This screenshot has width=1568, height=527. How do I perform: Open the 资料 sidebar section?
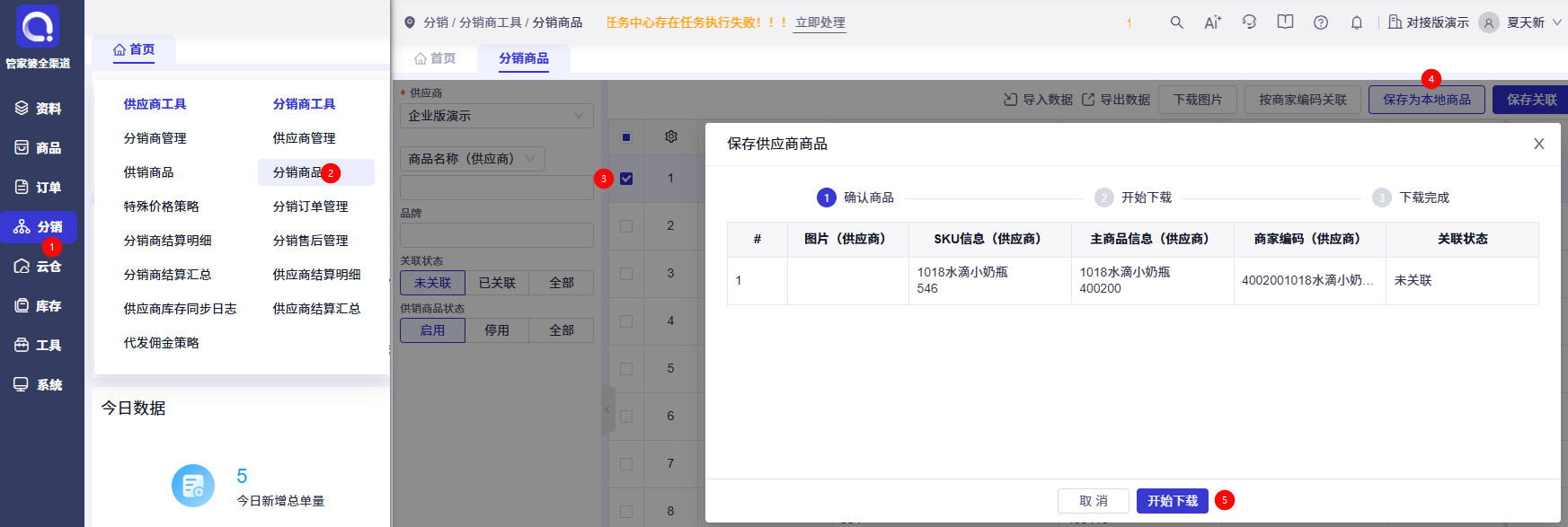(x=38, y=109)
